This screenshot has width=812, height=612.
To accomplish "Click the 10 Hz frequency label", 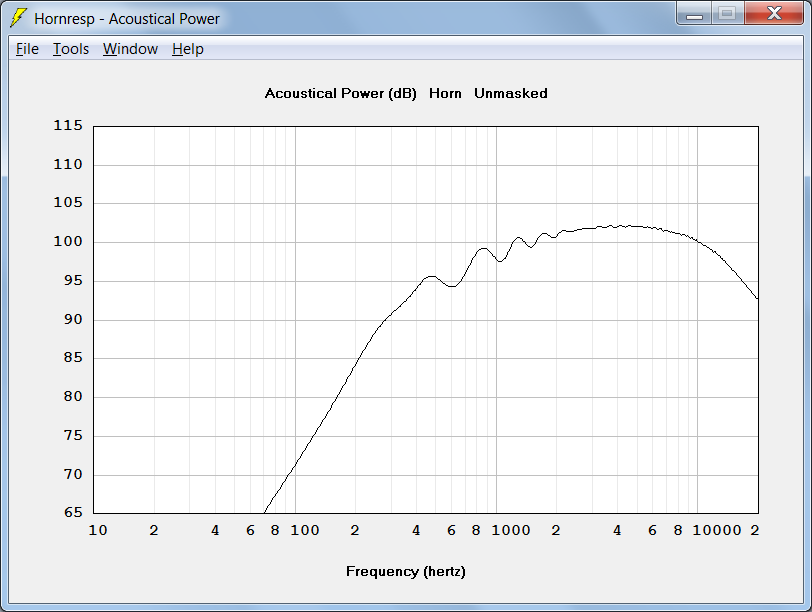I will 98,531.
